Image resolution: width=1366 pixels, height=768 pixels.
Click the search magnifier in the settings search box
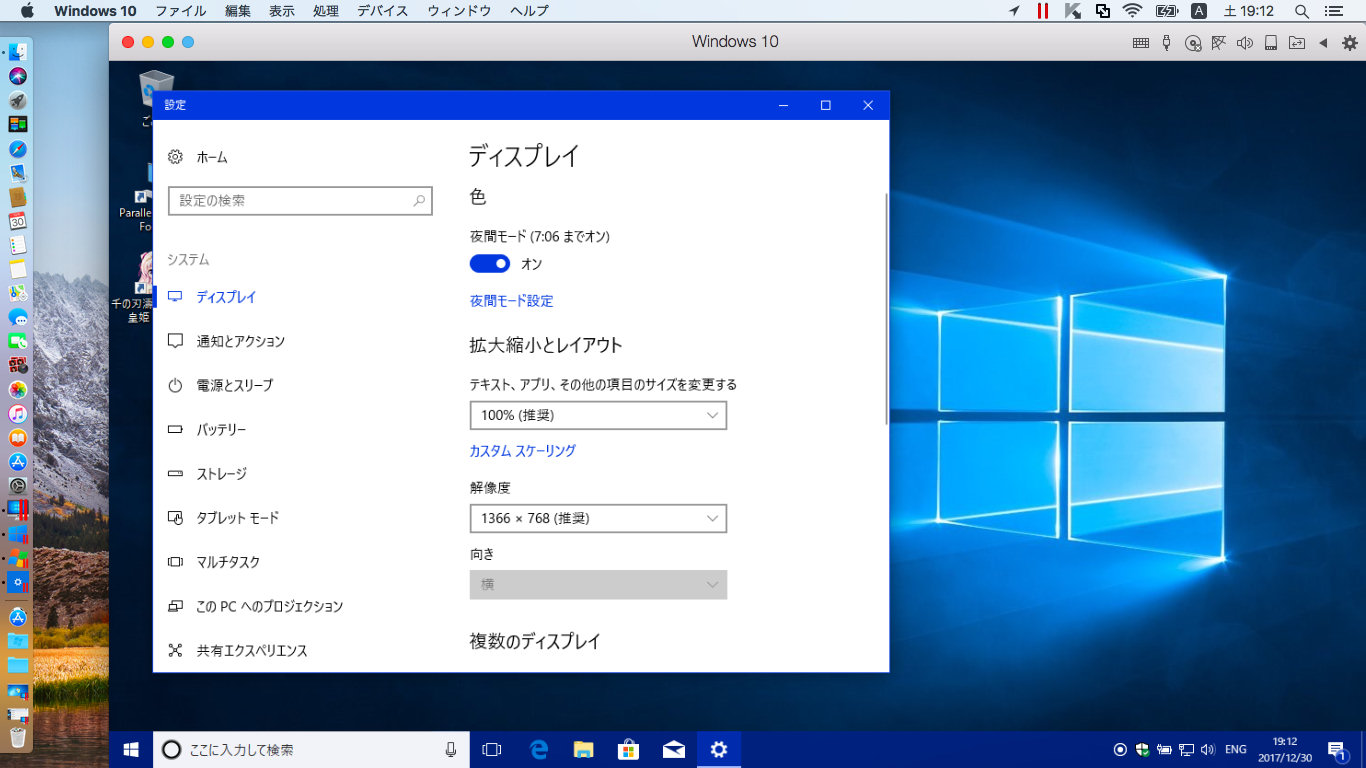tap(420, 201)
